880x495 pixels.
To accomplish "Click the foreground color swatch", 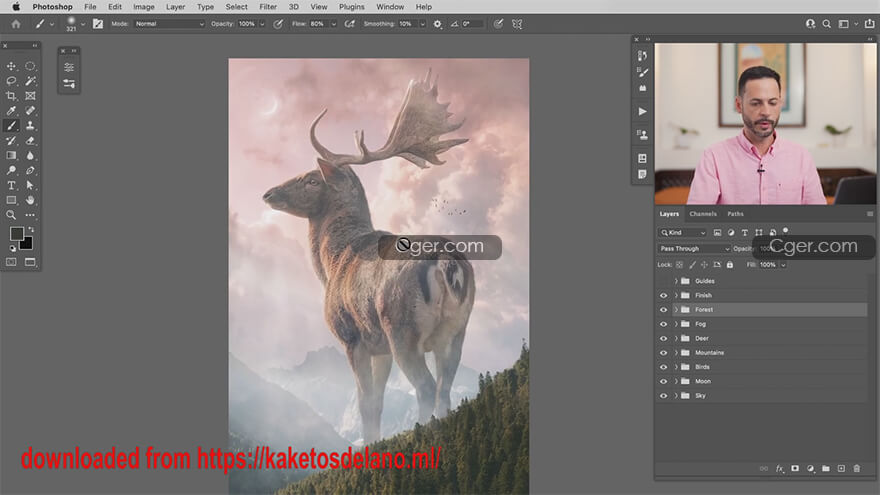I will (x=16, y=233).
